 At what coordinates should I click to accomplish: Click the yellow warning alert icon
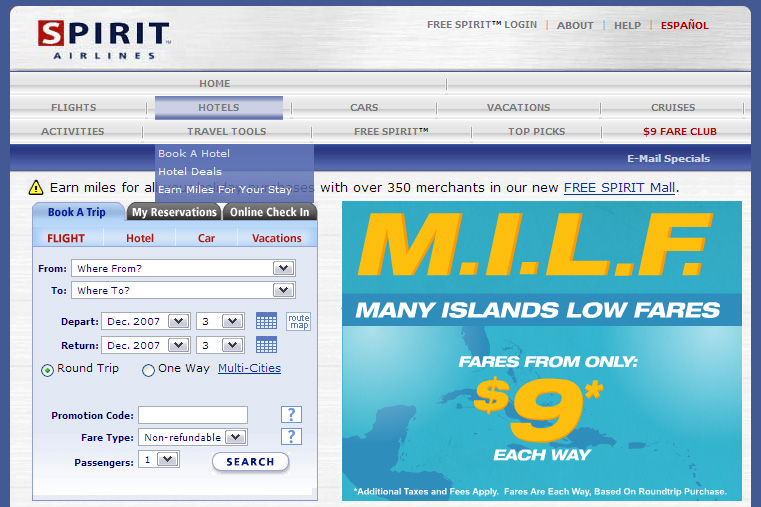36,187
